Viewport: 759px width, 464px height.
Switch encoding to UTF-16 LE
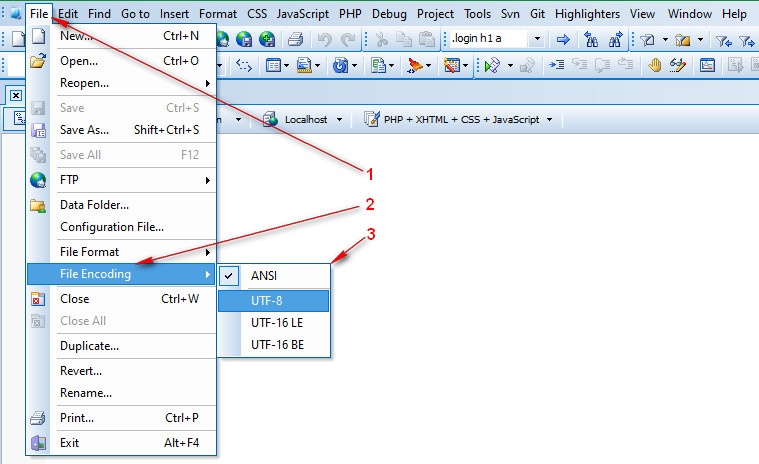point(276,323)
